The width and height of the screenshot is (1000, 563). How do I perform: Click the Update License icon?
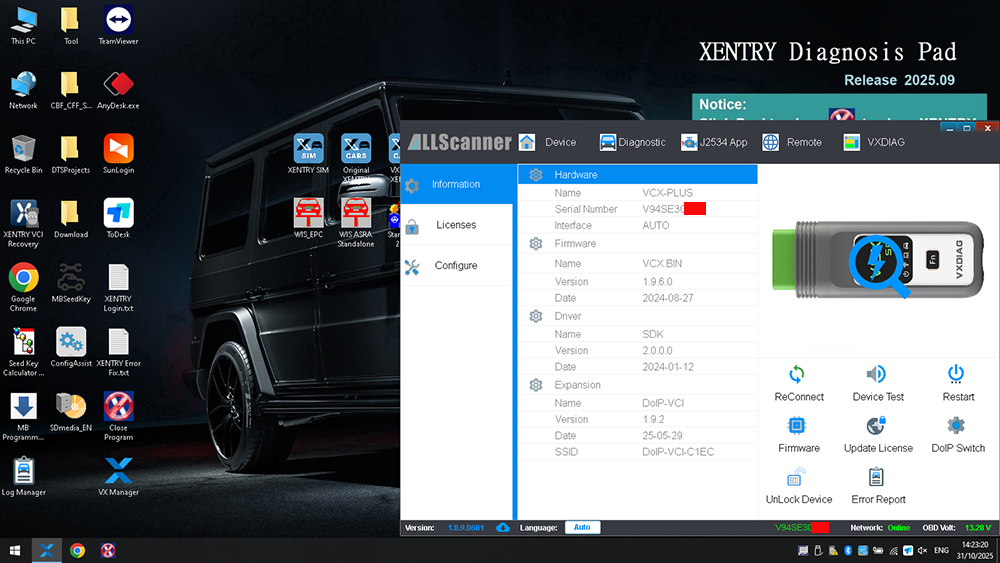[x=877, y=426]
